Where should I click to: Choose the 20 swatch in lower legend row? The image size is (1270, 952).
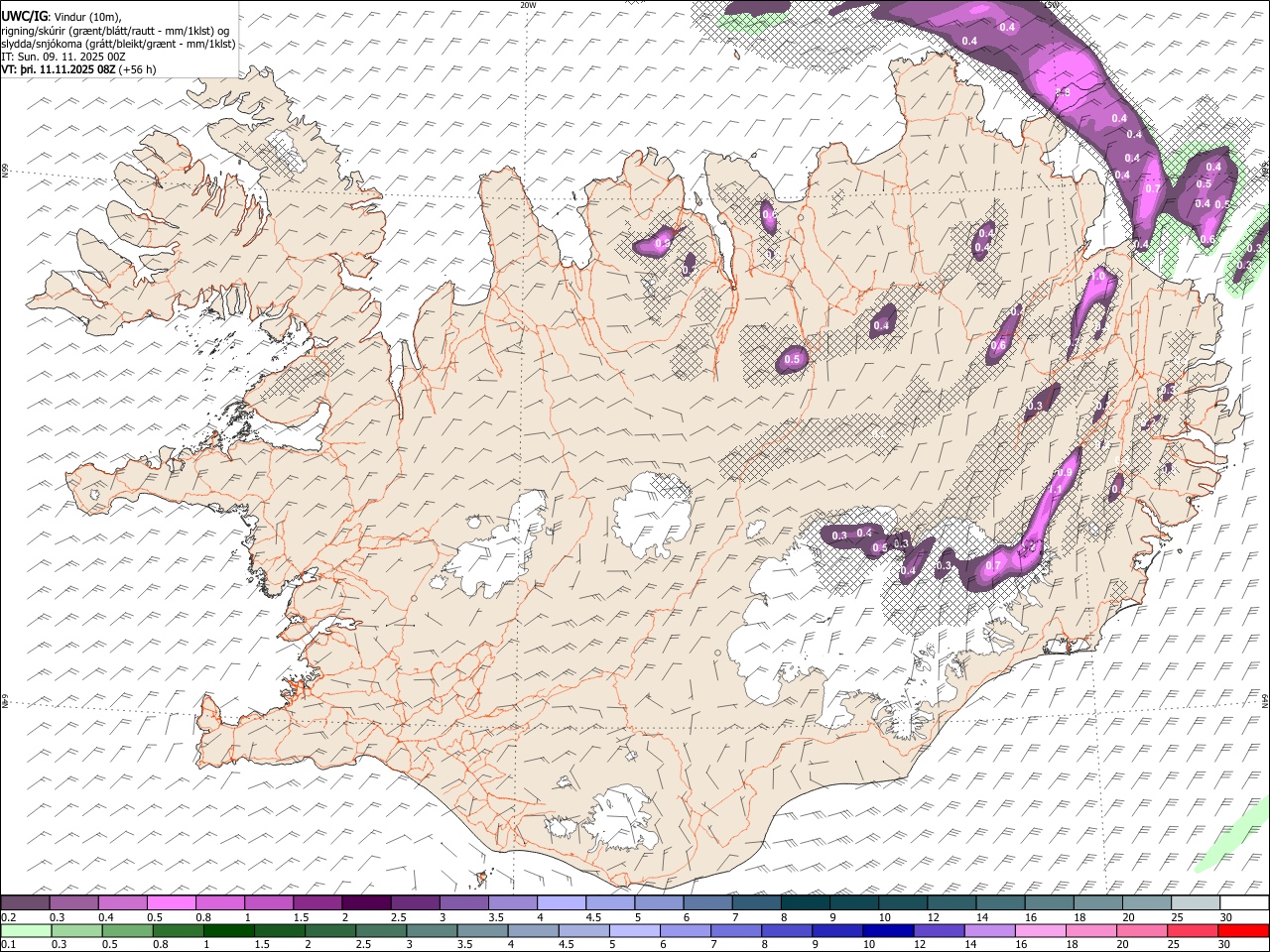pyautogui.click(x=1142, y=930)
